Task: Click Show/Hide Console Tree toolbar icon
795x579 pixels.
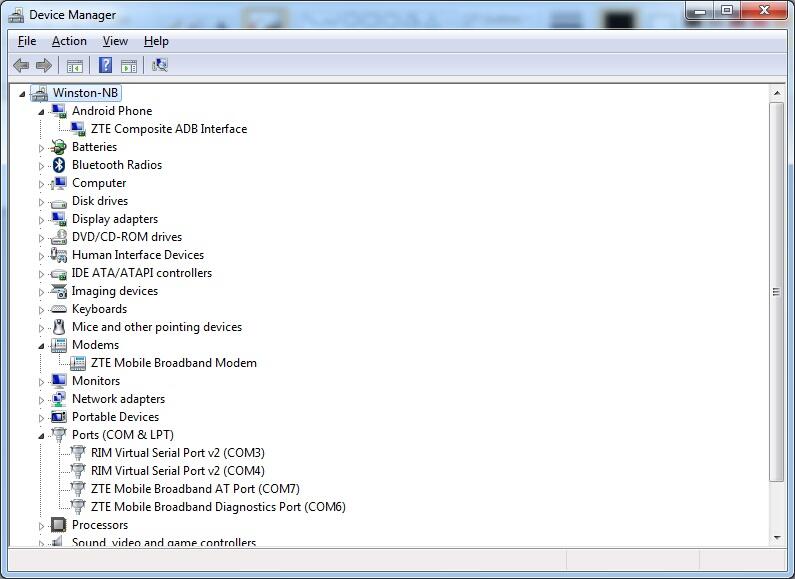Action: [75, 66]
